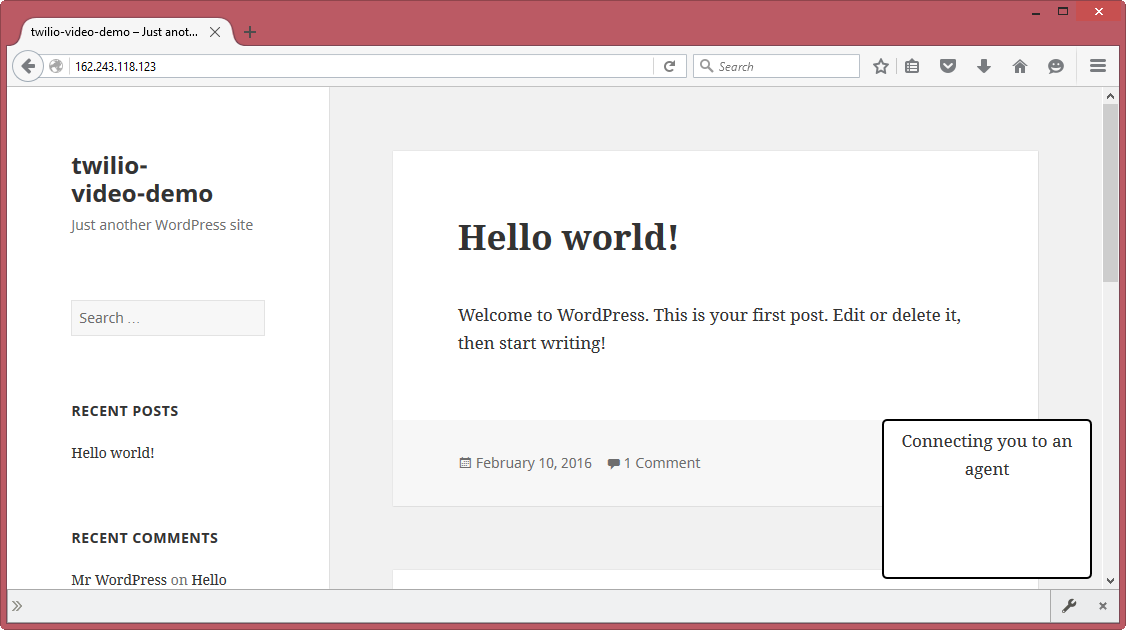Minimize the Firefox window
This screenshot has height=630, width=1126.
tap(1036, 12)
